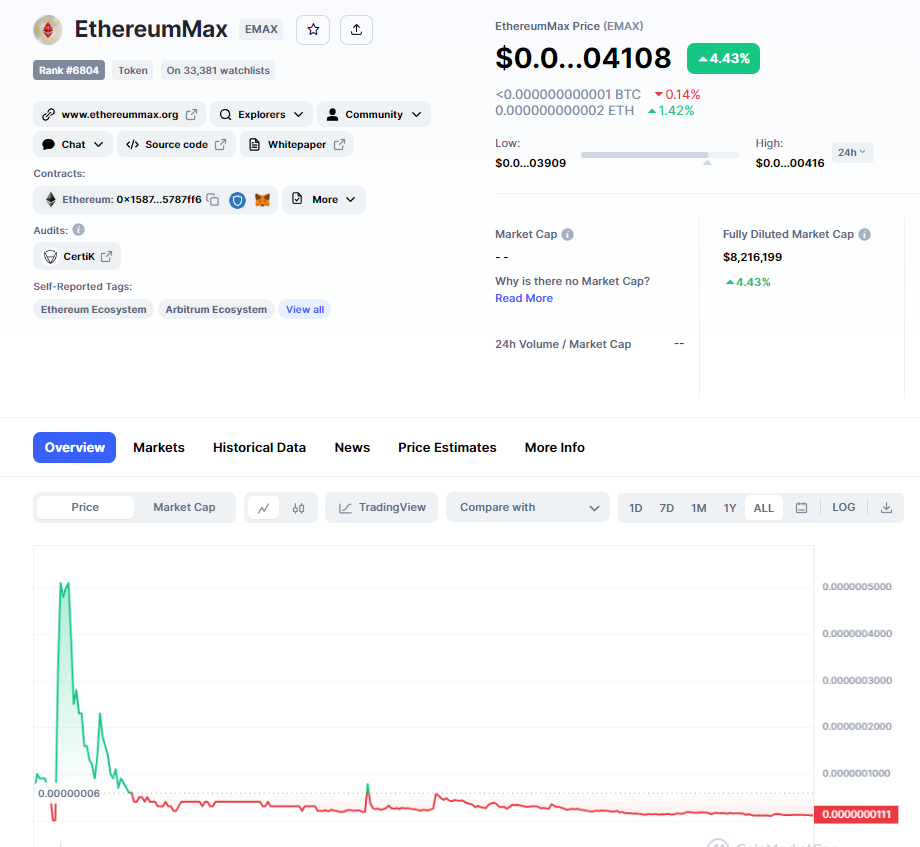Click the Market Cap info icon
This screenshot has width=920, height=847.
coord(567,235)
